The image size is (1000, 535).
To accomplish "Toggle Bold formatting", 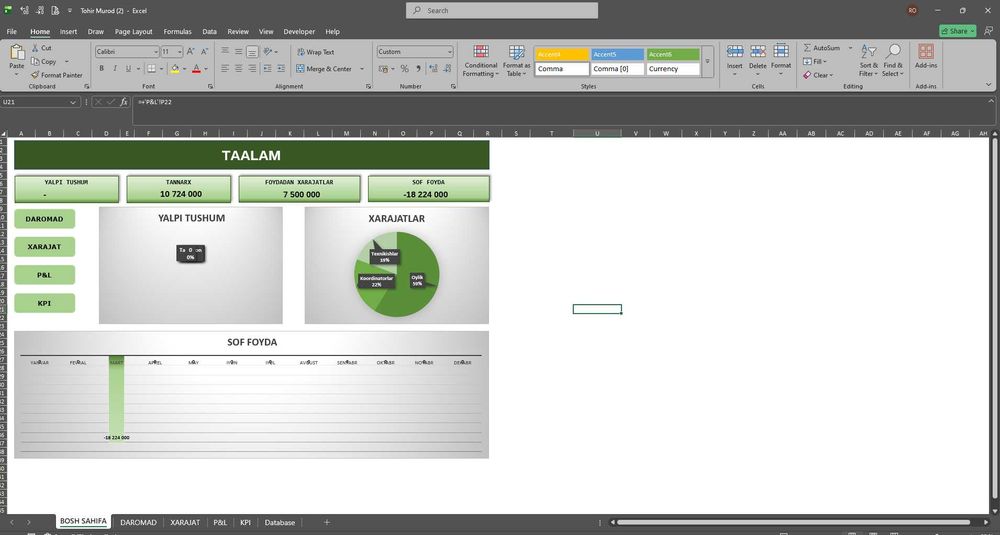I will click(101, 68).
